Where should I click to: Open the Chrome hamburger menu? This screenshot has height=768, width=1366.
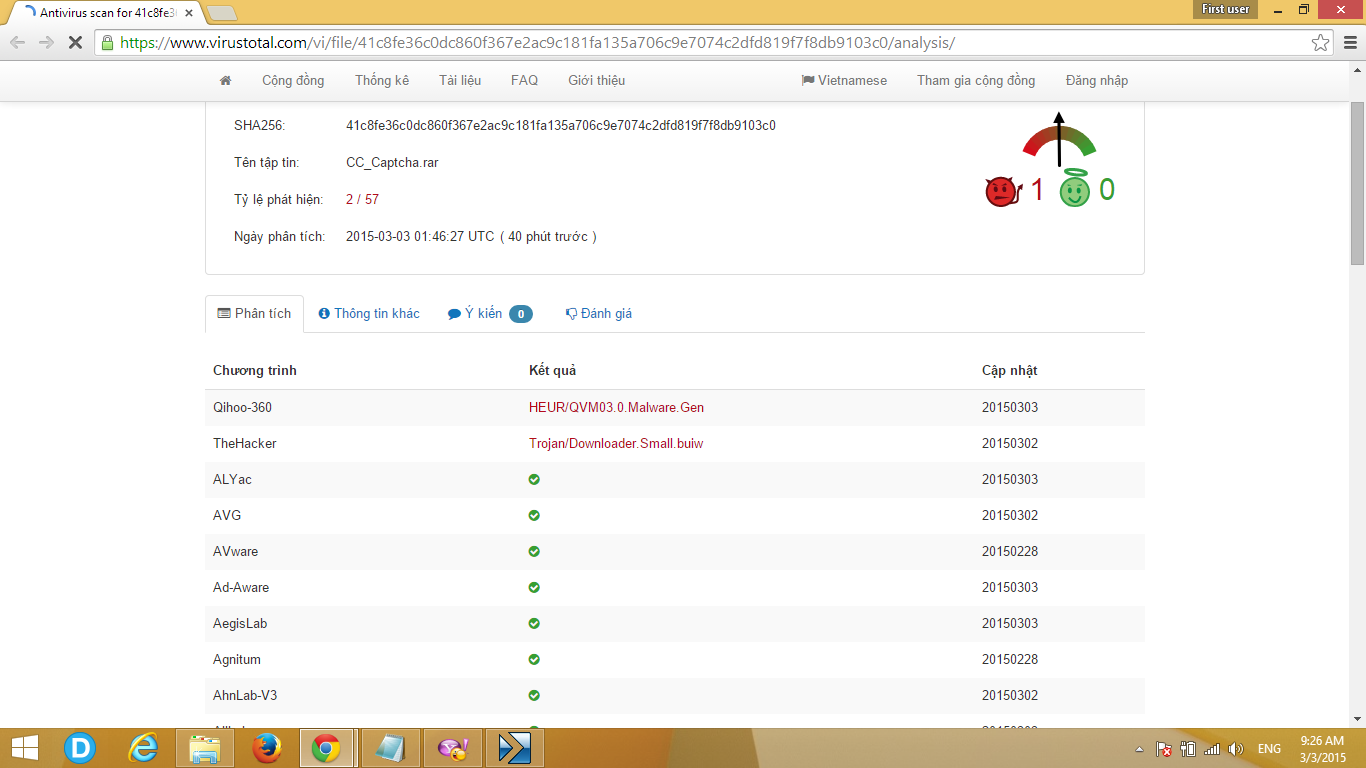point(1350,42)
